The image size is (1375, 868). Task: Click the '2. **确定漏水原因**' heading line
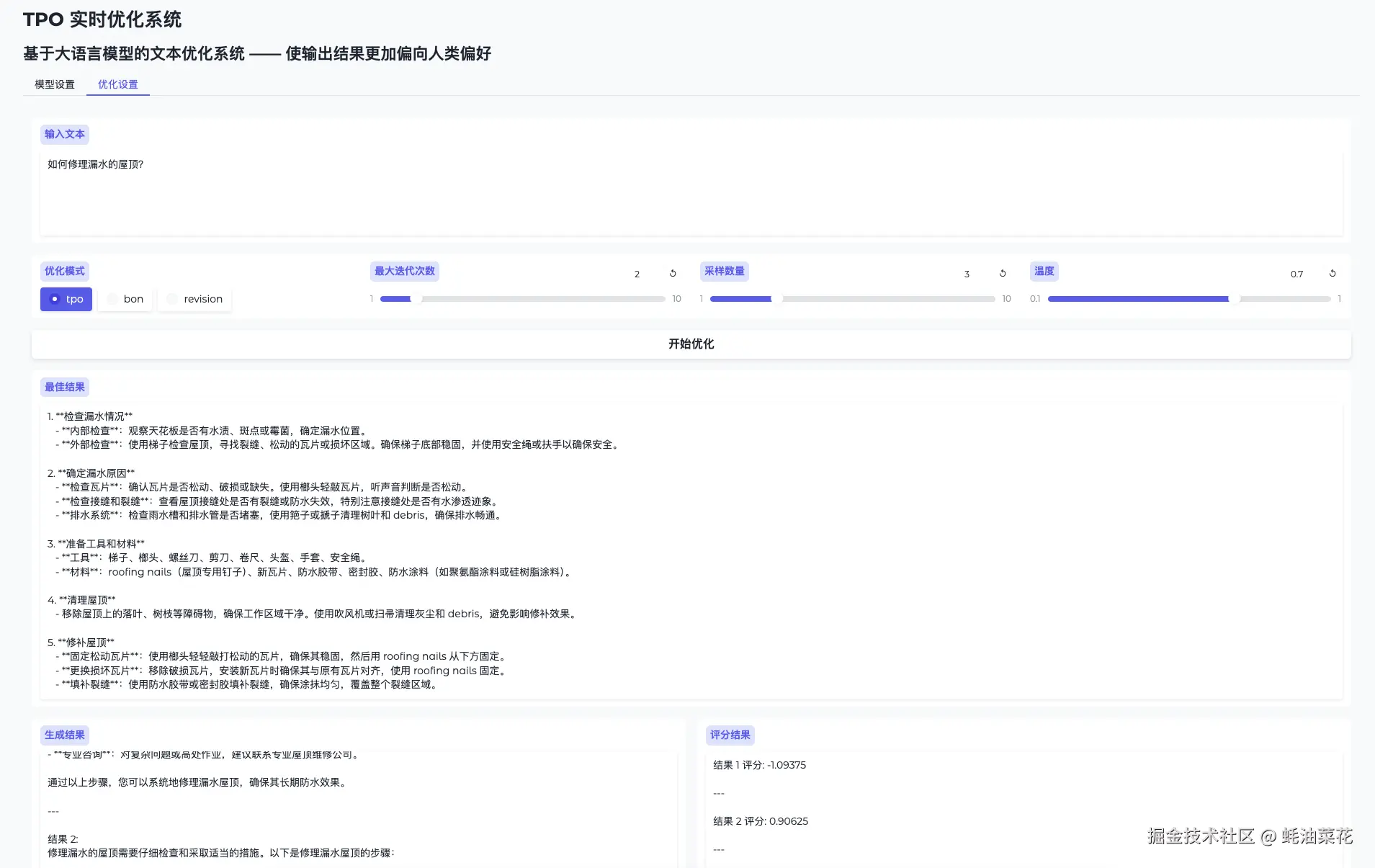click(91, 473)
